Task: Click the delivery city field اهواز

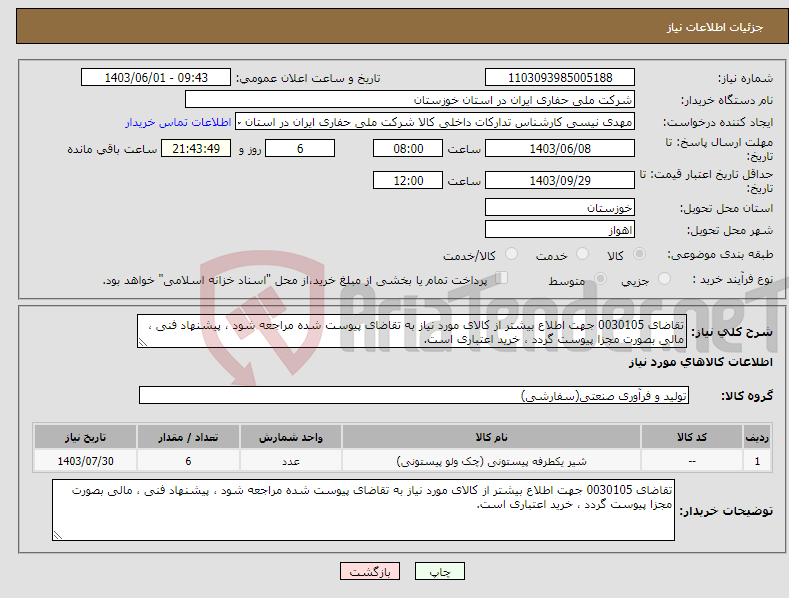Action: pyautogui.click(x=560, y=230)
